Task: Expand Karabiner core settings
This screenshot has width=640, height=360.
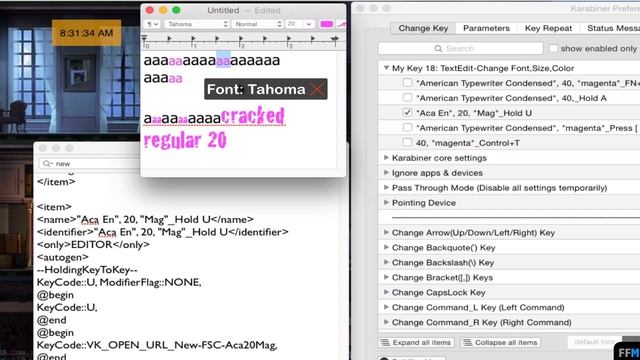Action: pyautogui.click(x=386, y=158)
